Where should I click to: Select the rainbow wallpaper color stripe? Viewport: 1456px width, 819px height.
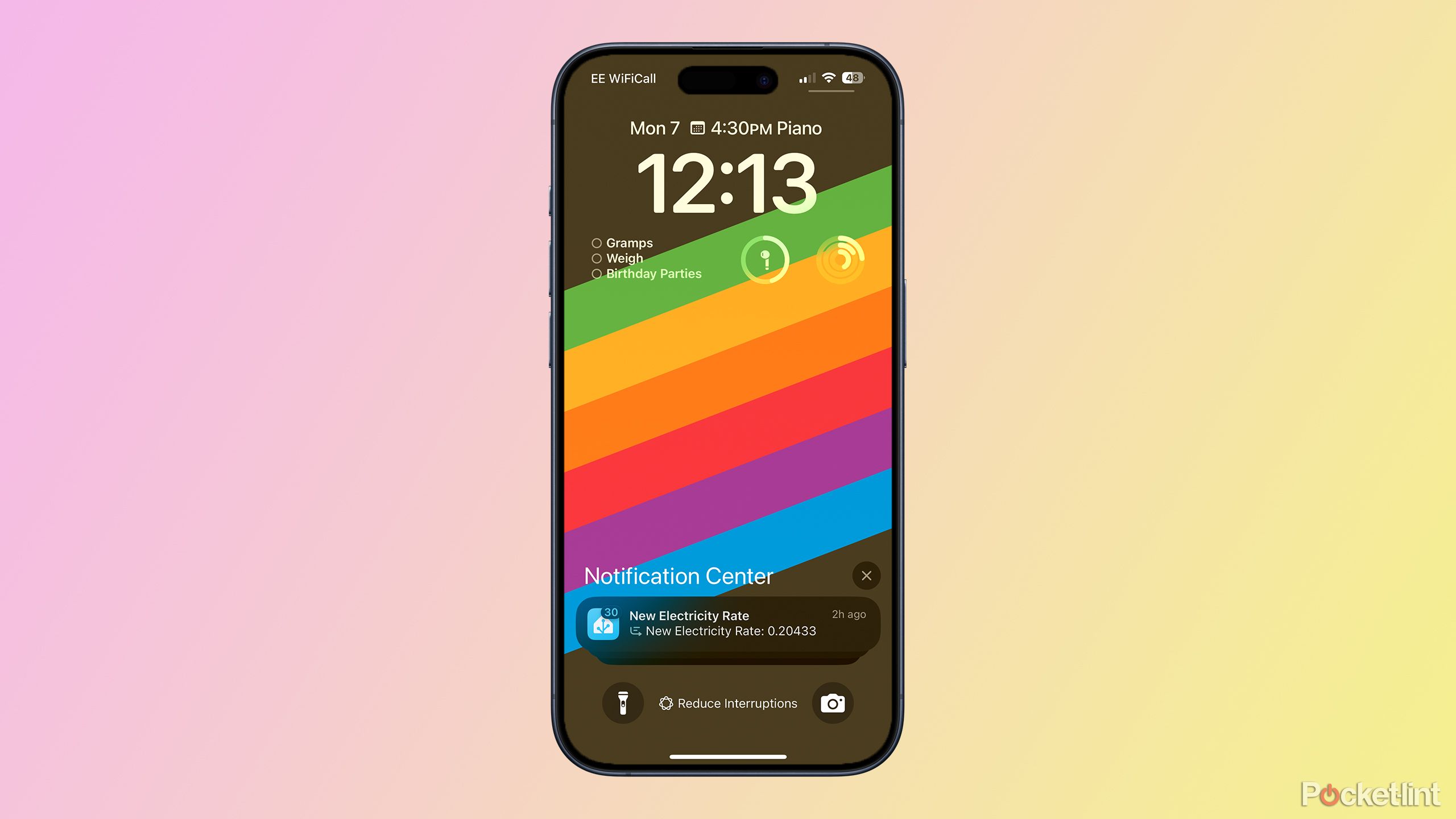pyautogui.click(x=727, y=420)
